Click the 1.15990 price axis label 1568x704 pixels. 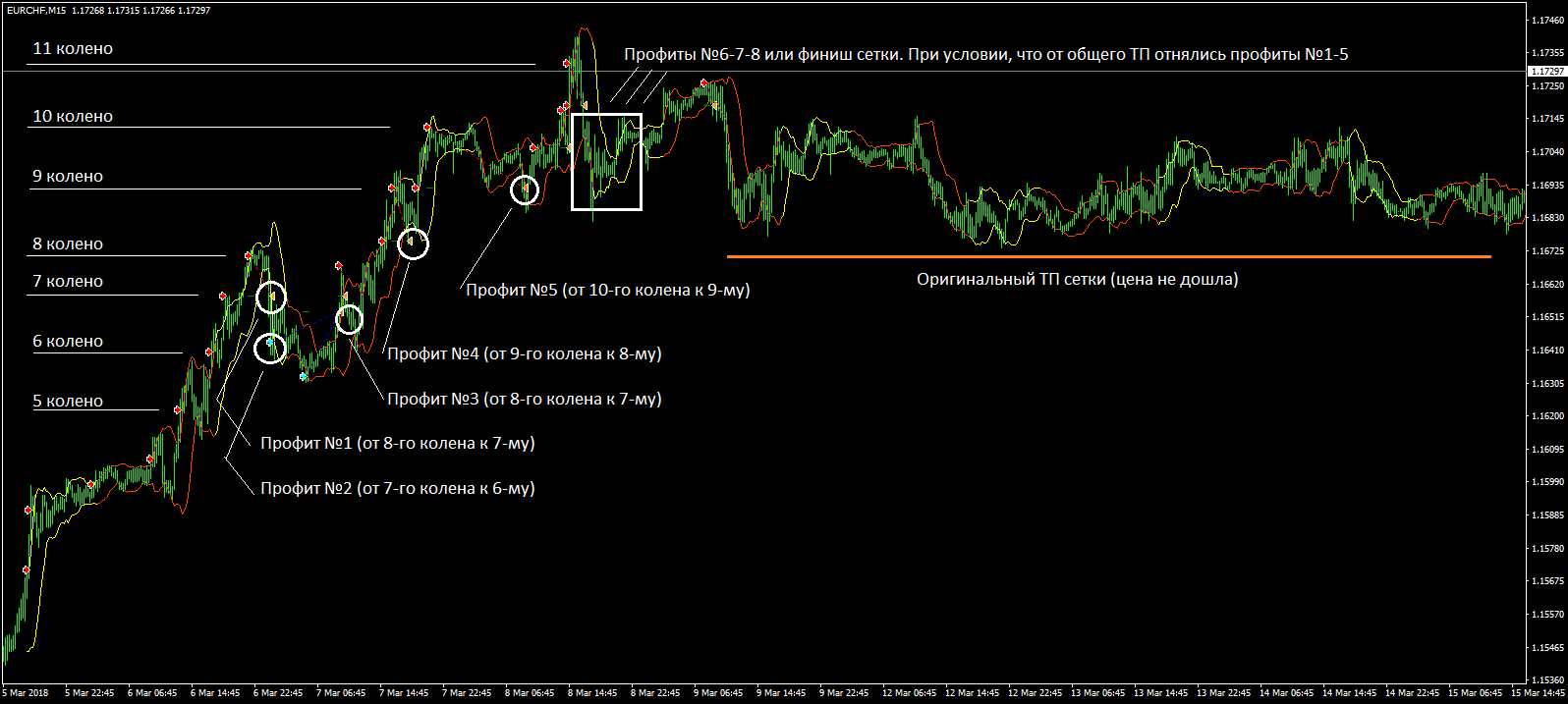1547,482
